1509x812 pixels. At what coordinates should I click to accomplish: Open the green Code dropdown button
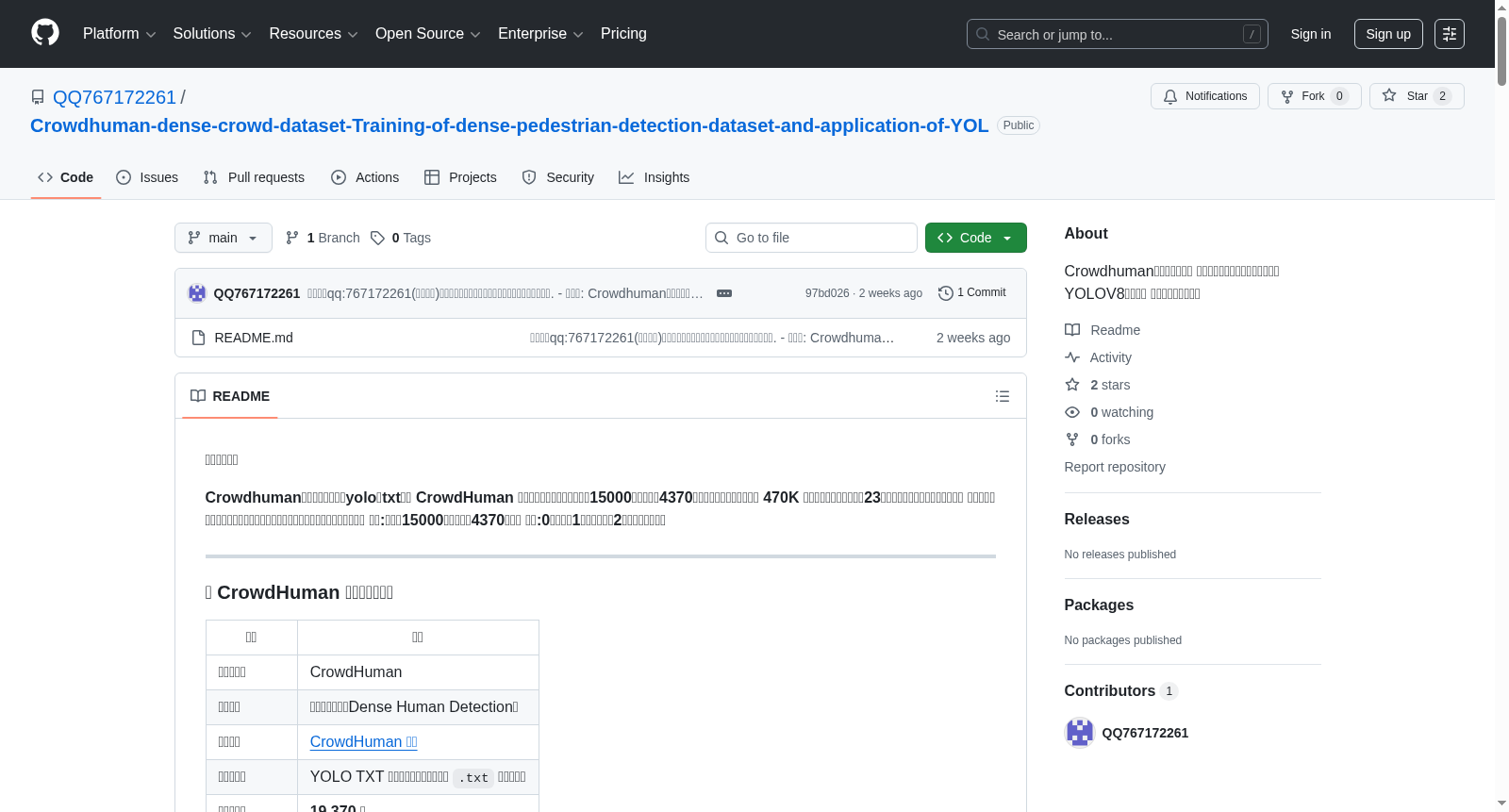(x=976, y=238)
